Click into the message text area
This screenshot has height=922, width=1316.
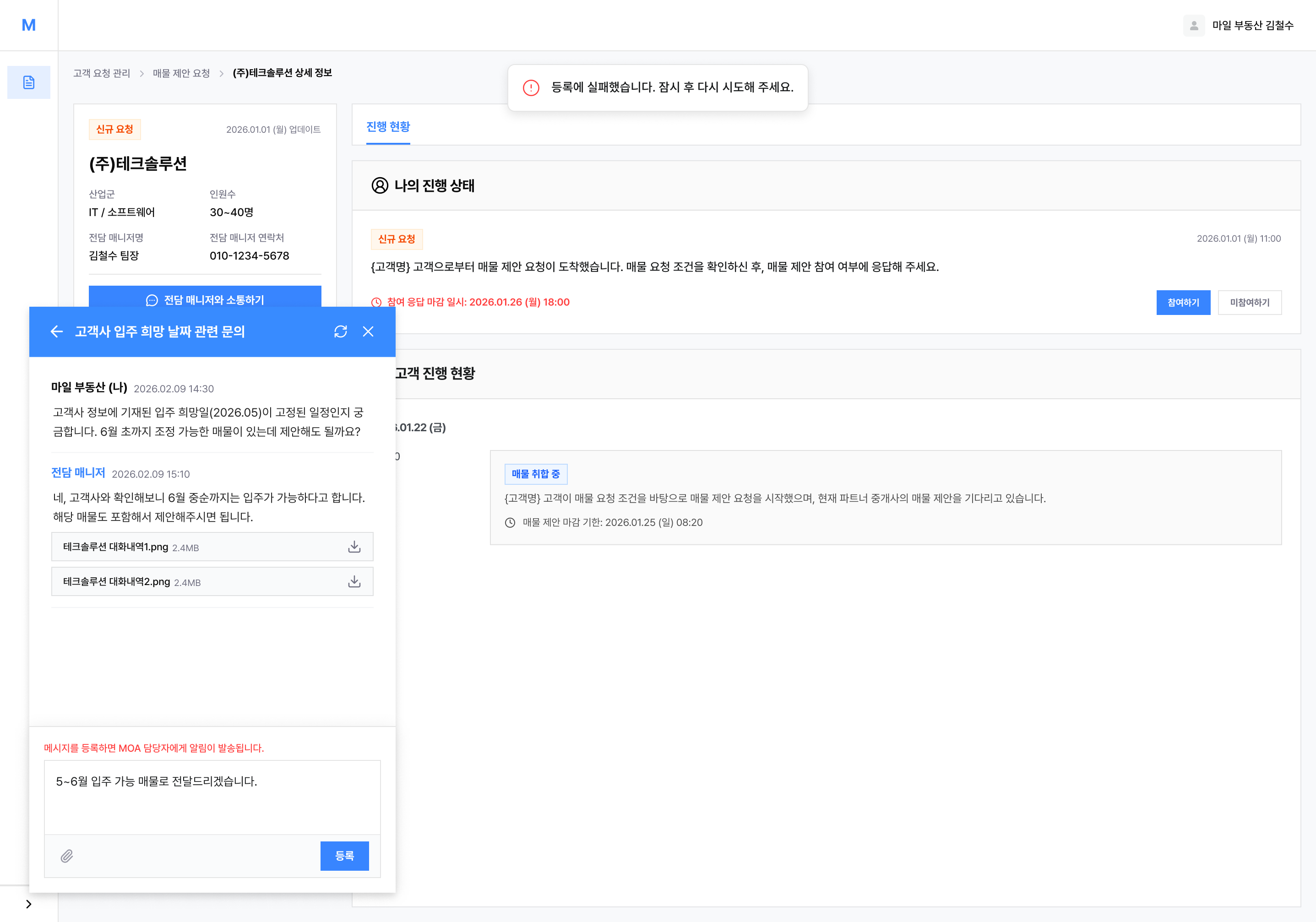(212, 797)
